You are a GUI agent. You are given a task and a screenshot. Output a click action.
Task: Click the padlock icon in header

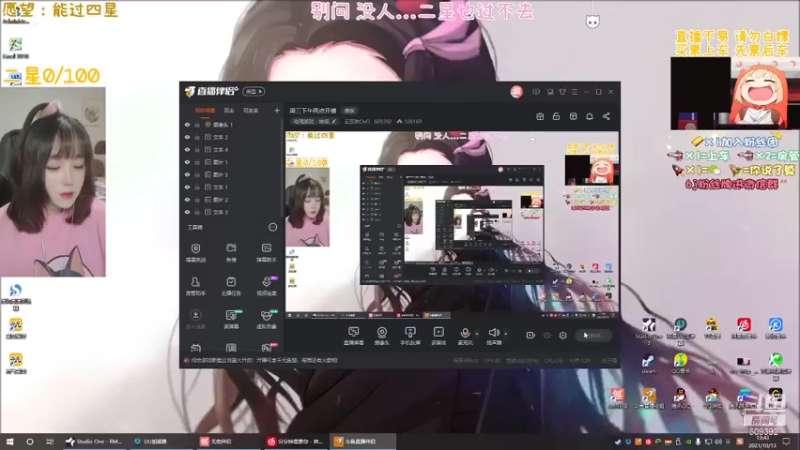[556, 116]
